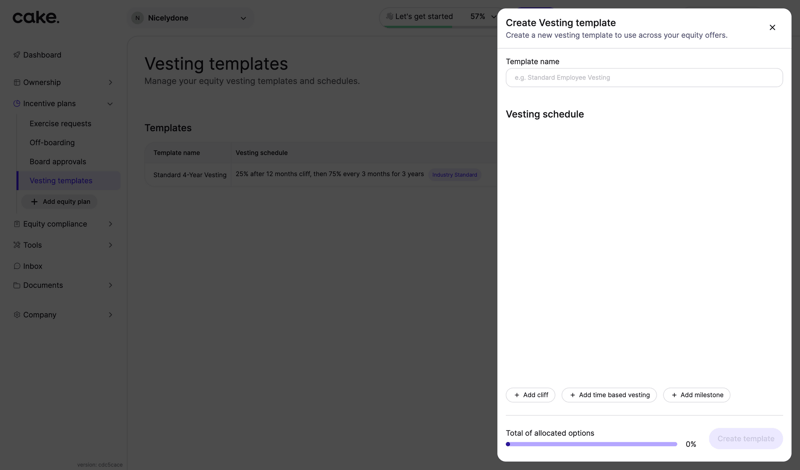The image size is (800, 470).
Task: Click the Equity compliance icon
Action: pos(17,224)
